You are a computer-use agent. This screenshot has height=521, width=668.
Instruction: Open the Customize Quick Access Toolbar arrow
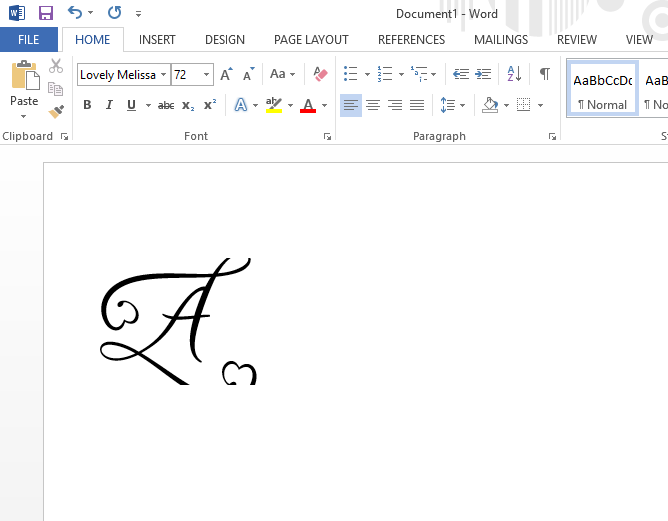138,14
